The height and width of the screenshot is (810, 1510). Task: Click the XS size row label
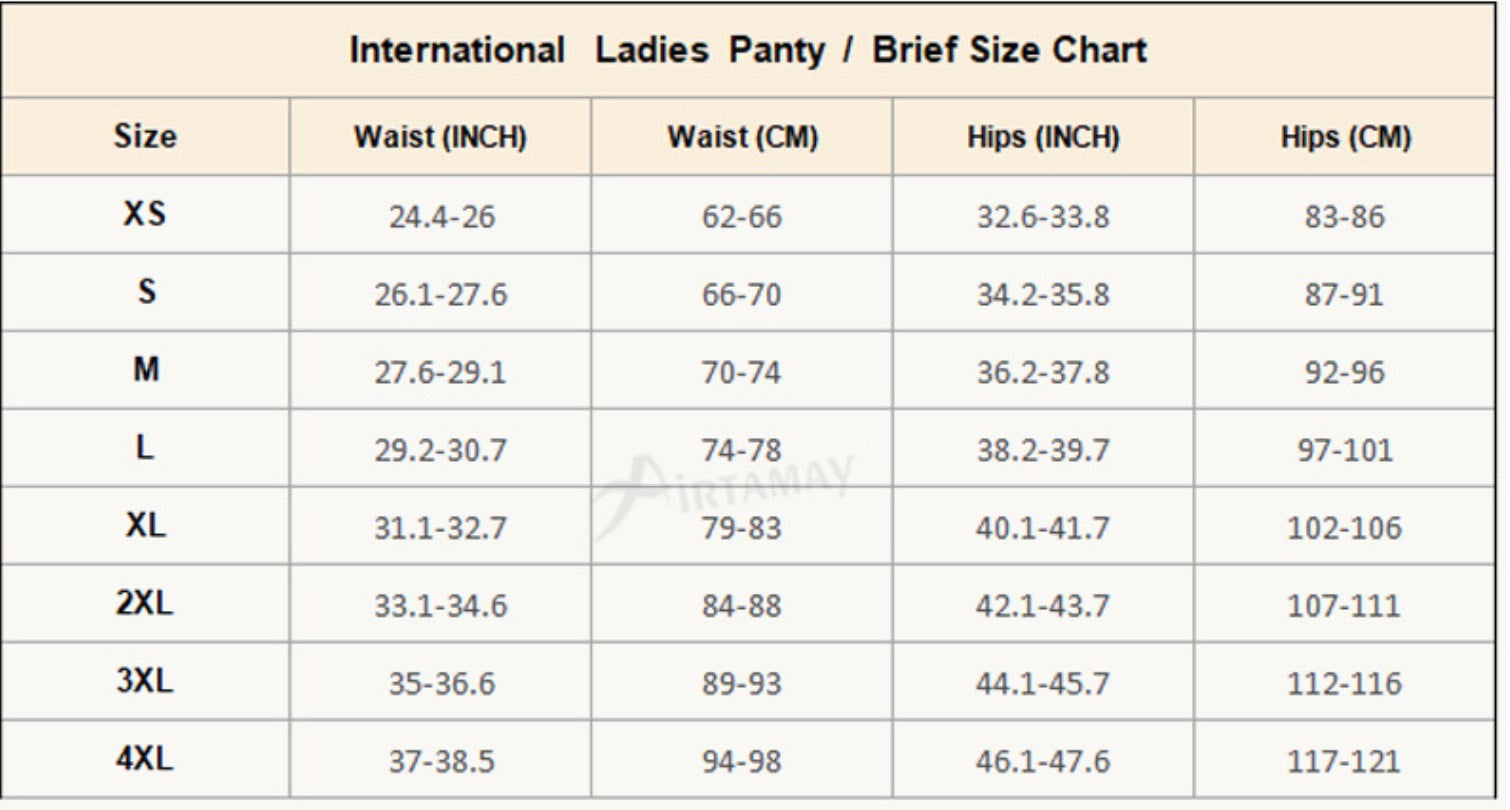coord(145,214)
